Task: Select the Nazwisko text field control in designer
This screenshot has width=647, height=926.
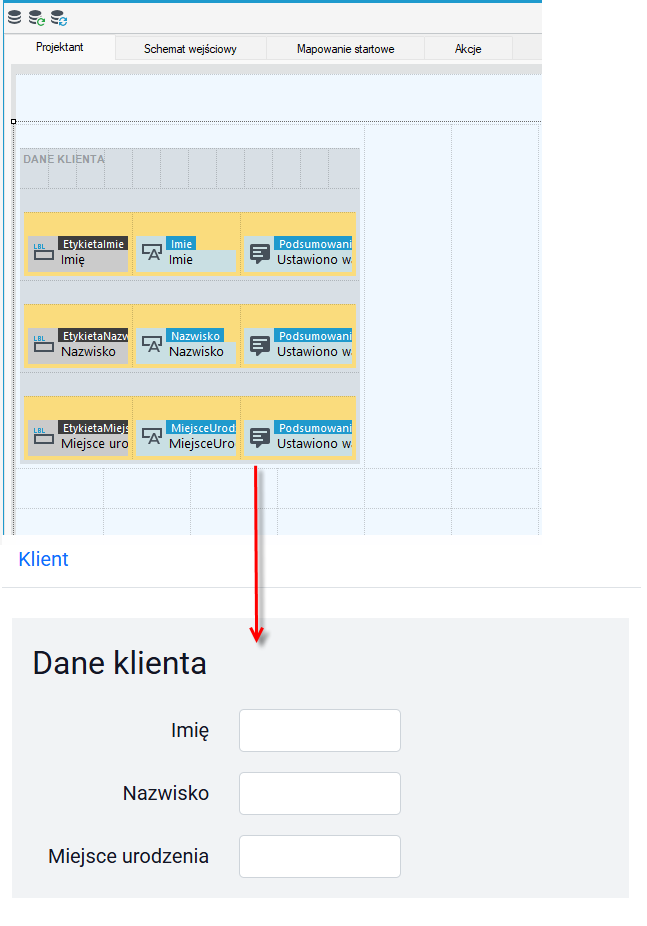Action: click(186, 344)
